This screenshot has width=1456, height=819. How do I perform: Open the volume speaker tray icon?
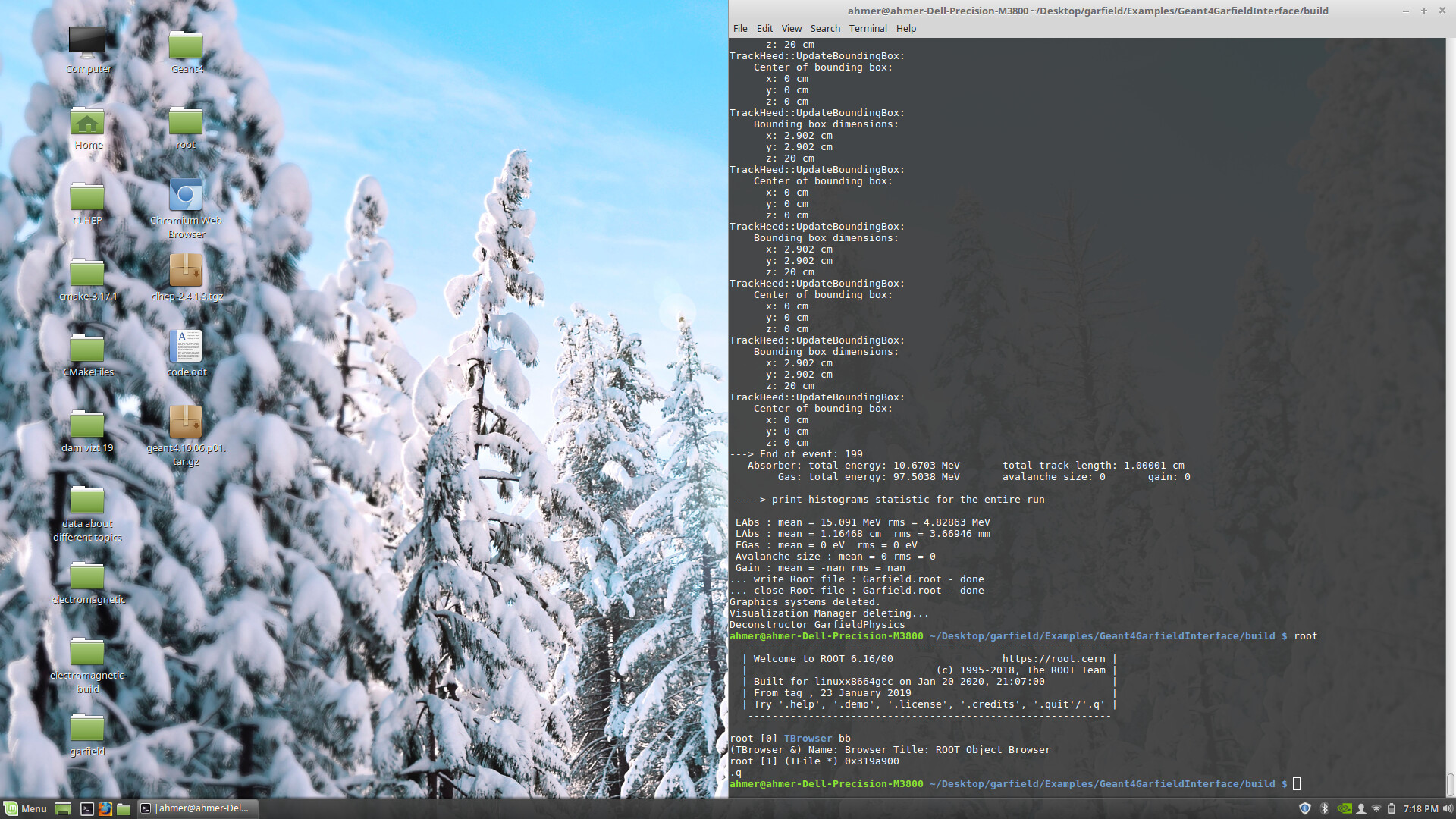pyautogui.click(x=1447, y=808)
